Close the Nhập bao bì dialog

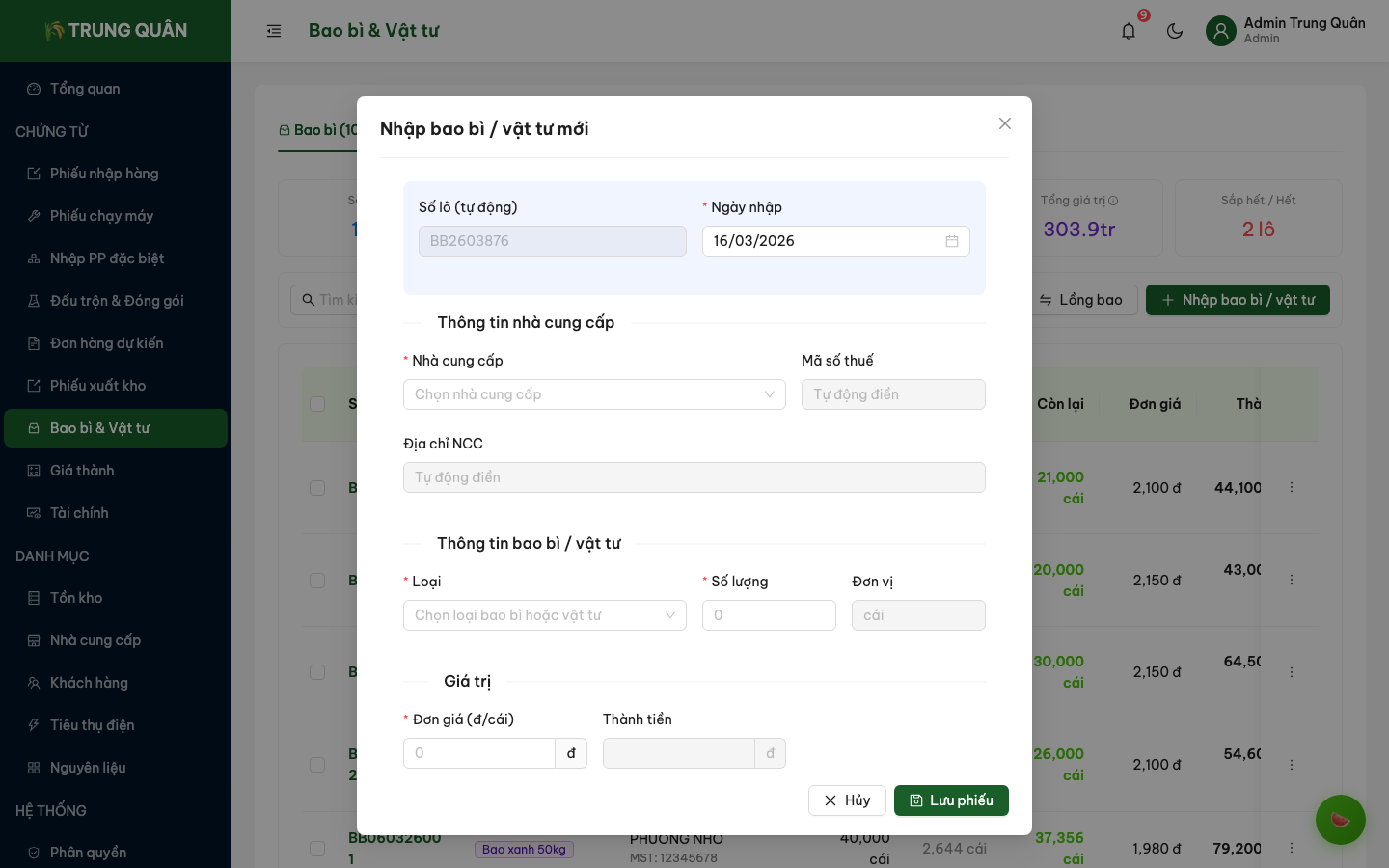pos(1005,123)
